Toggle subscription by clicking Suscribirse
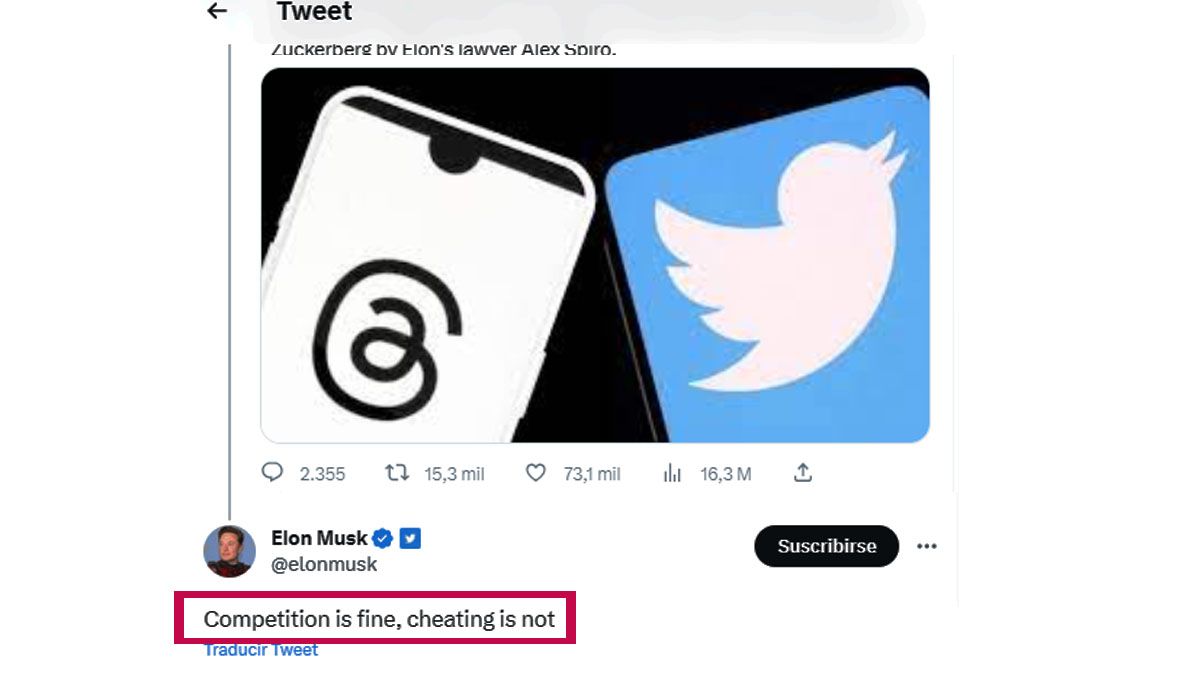Screen dimensions: 1200x675 (x=826, y=546)
